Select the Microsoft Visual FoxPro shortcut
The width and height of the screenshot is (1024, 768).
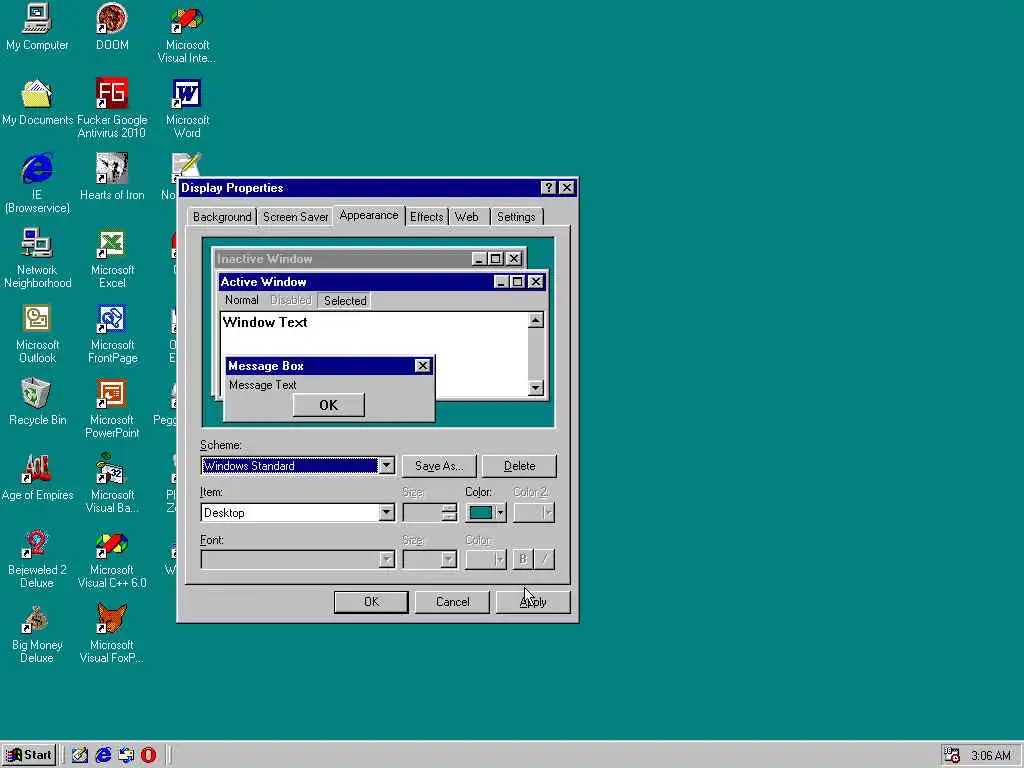[112, 634]
